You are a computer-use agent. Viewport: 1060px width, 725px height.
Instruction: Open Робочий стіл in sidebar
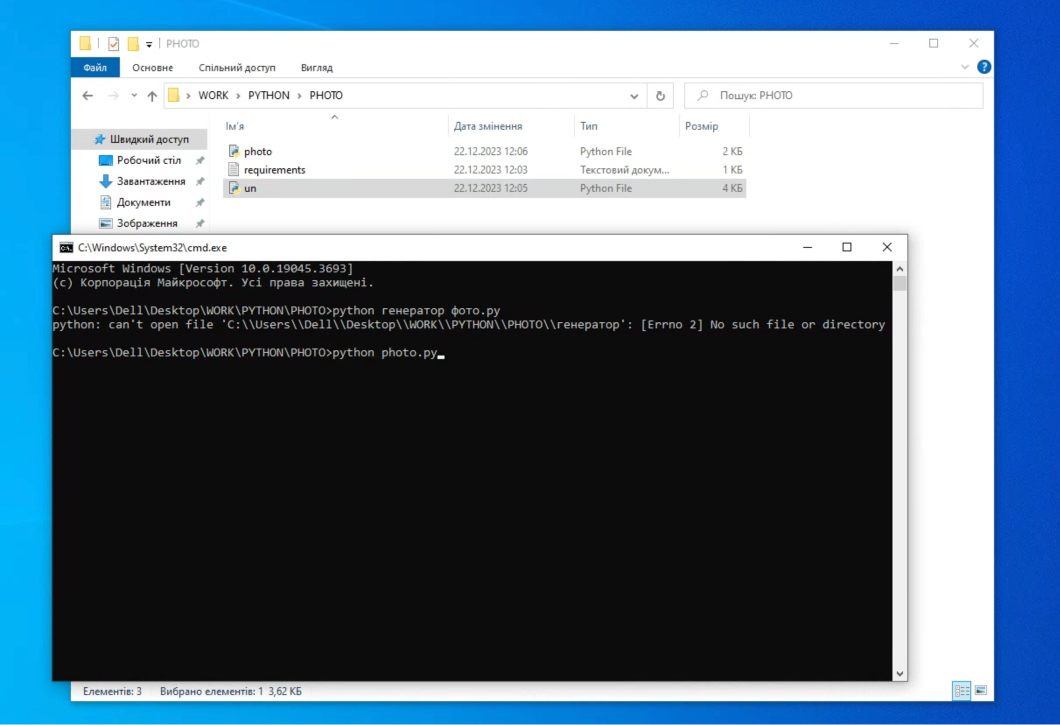149,160
